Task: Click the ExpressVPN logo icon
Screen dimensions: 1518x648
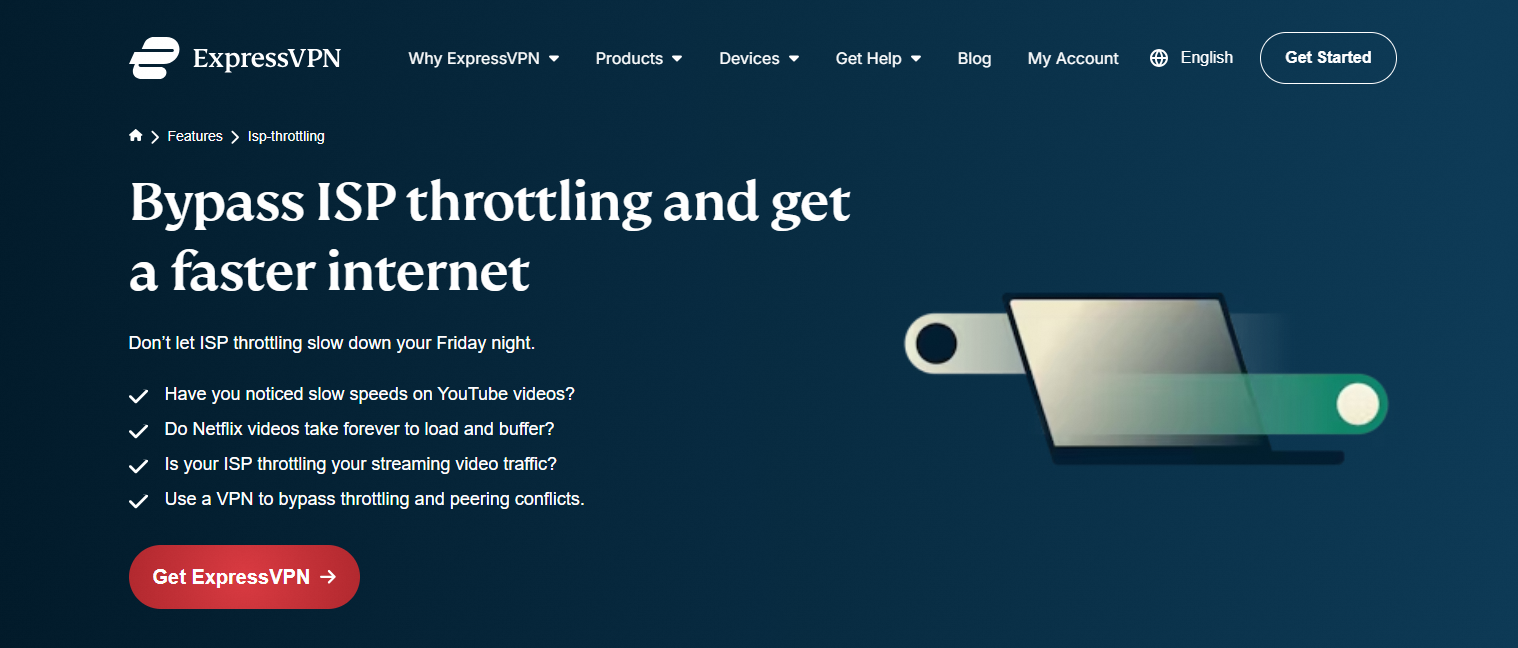Action: 155,58
